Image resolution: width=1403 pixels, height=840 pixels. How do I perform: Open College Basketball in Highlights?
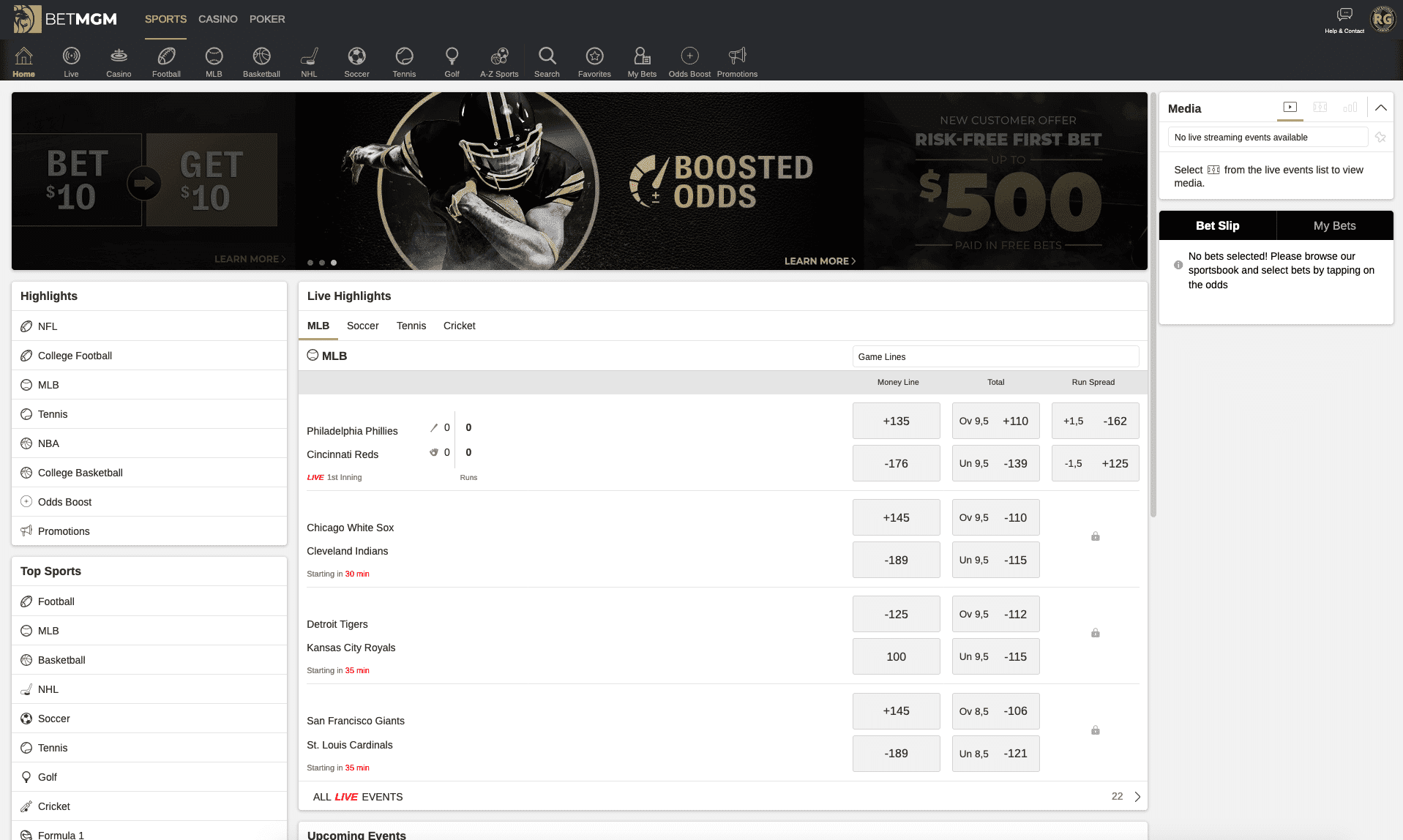click(149, 473)
